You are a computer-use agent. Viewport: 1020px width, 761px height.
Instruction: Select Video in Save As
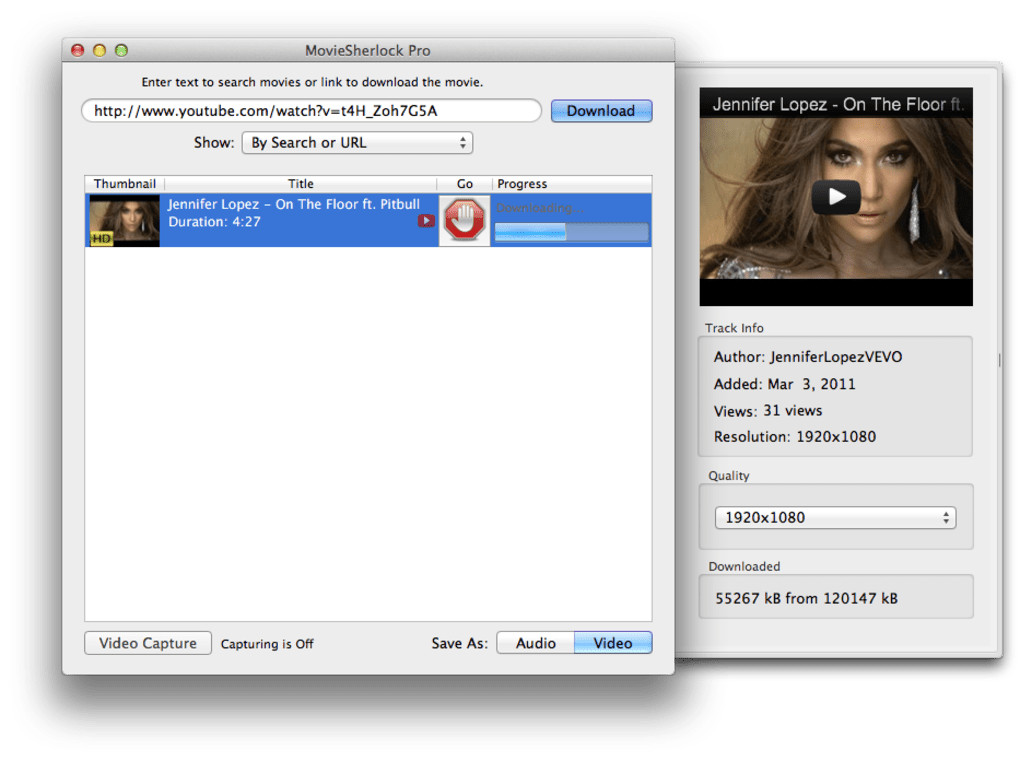pos(613,643)
